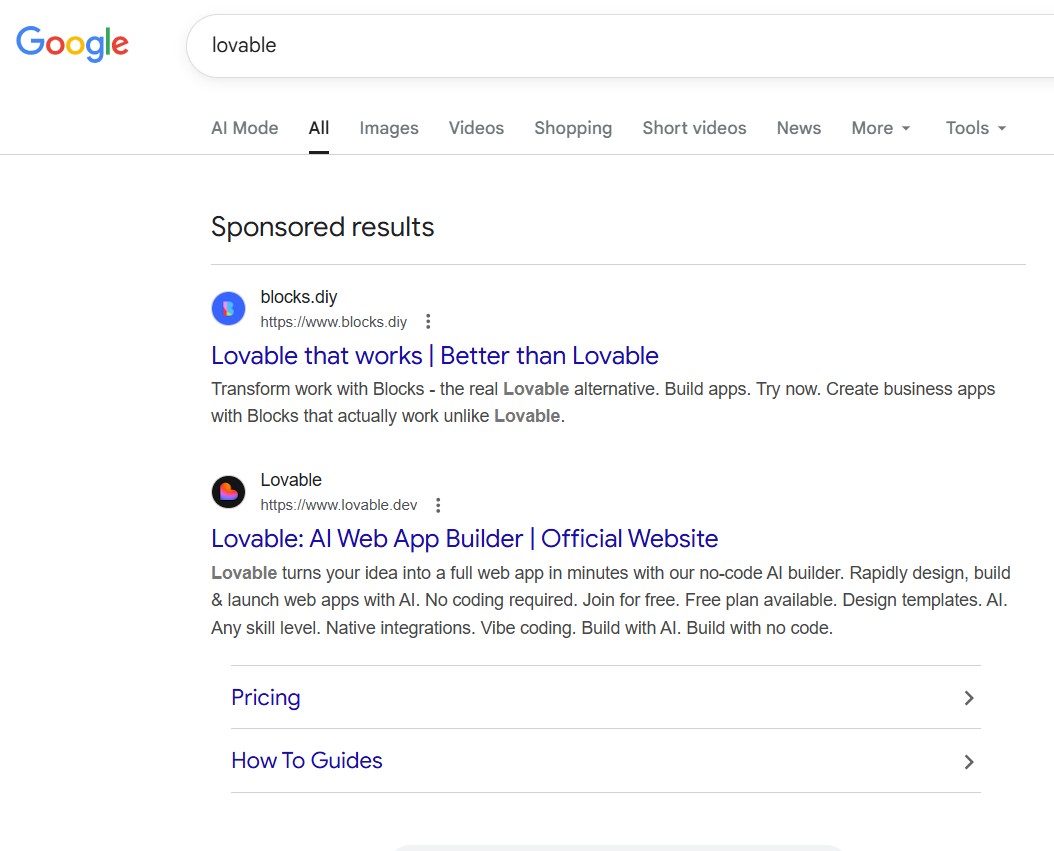Click the 'Lovable turns your idea' description
The image size is (1054, 851).
pos(610,600)
